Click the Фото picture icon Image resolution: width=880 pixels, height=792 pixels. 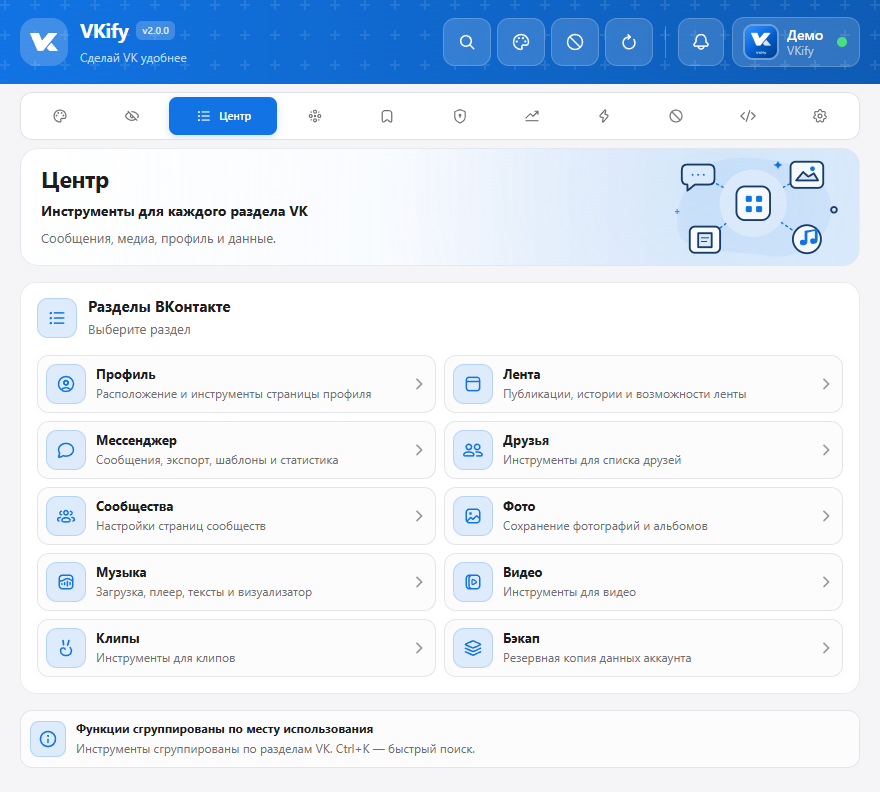coord(473,516)
